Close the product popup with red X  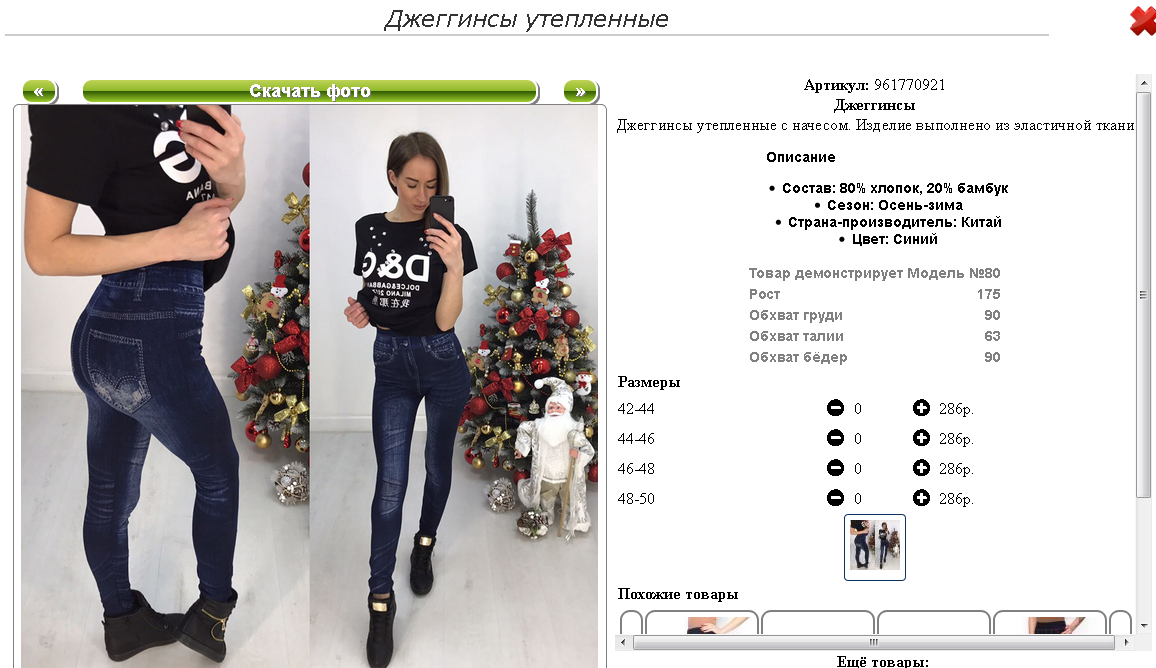coord(1143,21)
